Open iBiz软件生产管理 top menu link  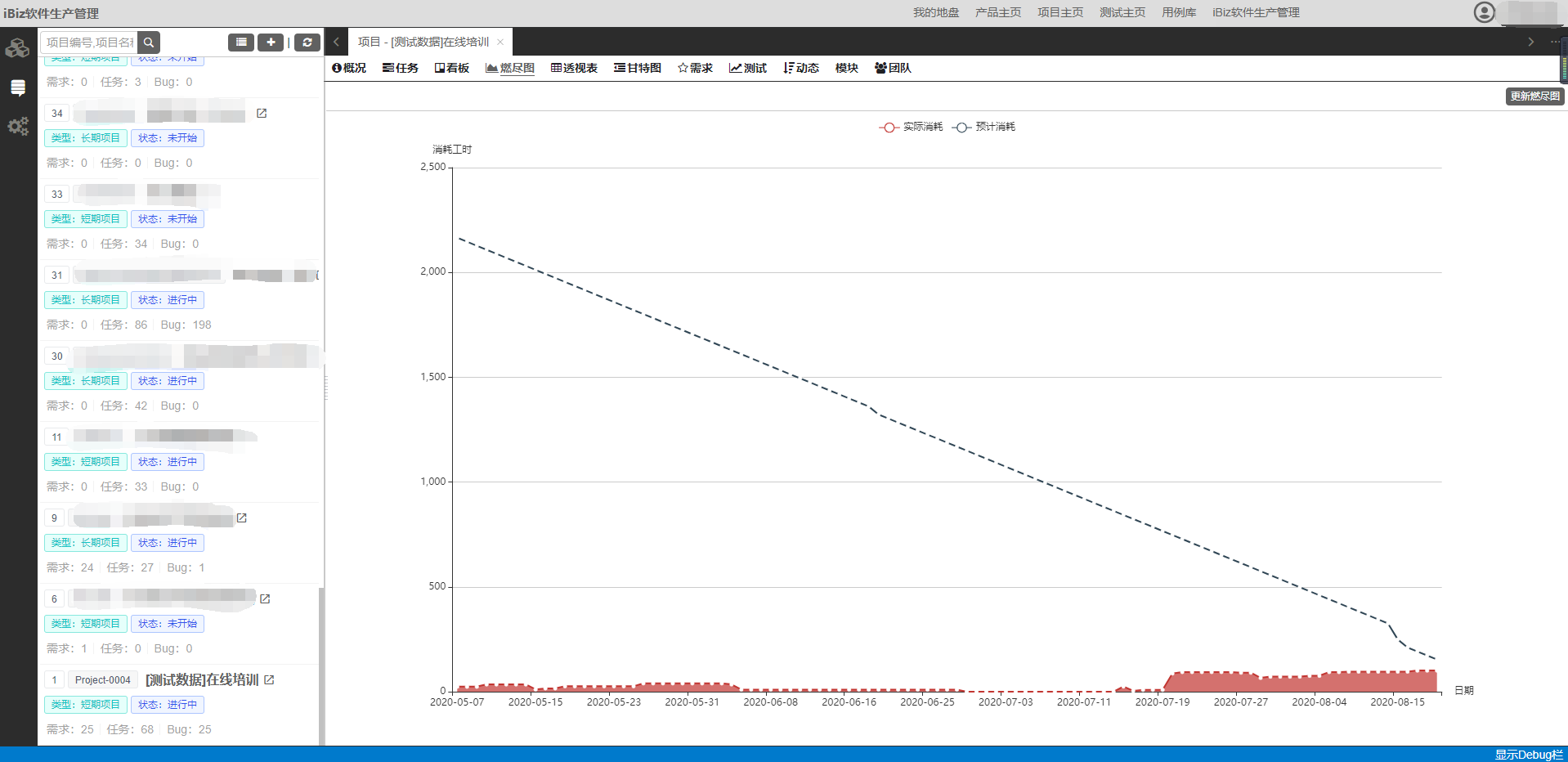pyautogui.click(x=1256, y=12)
